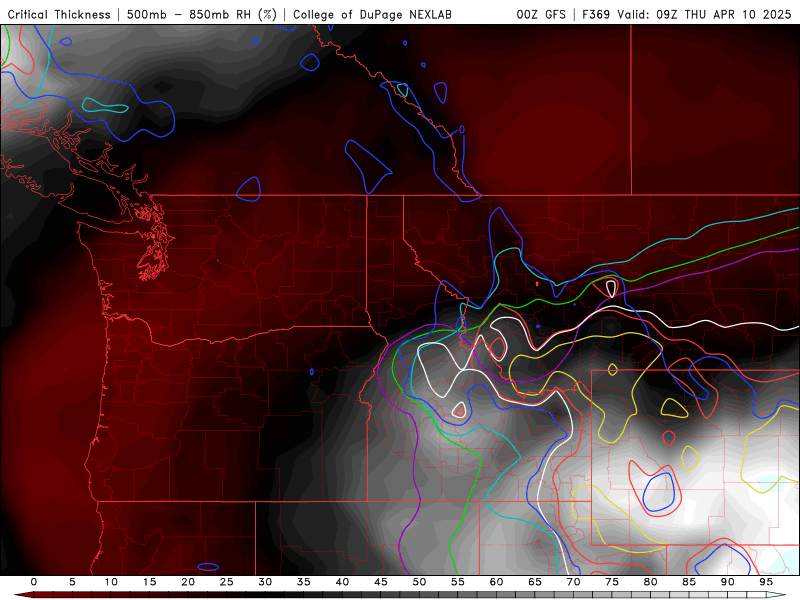The height and width of the screenshot is (600, 800).
Task: Click the colorbar label '20'
Action: click(x=188, y=582)
